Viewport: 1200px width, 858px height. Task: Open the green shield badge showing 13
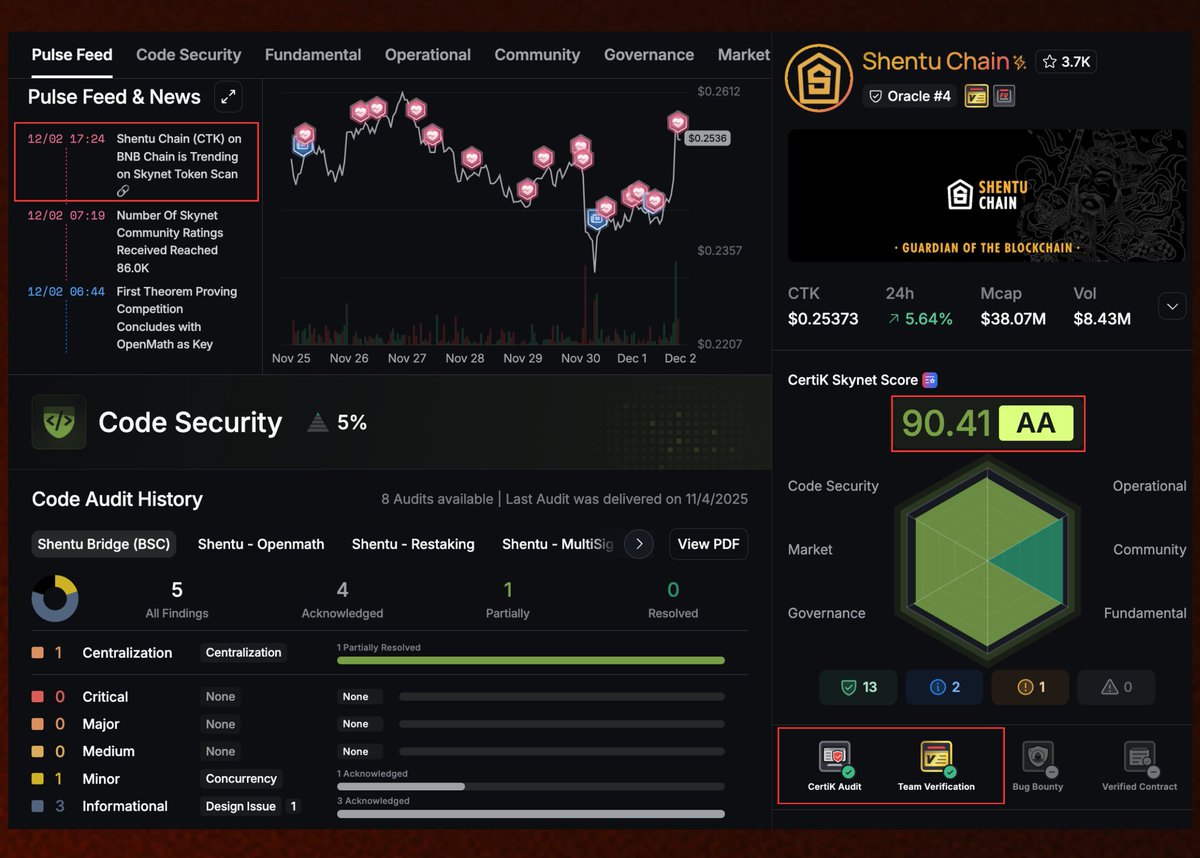coord(859,687)
